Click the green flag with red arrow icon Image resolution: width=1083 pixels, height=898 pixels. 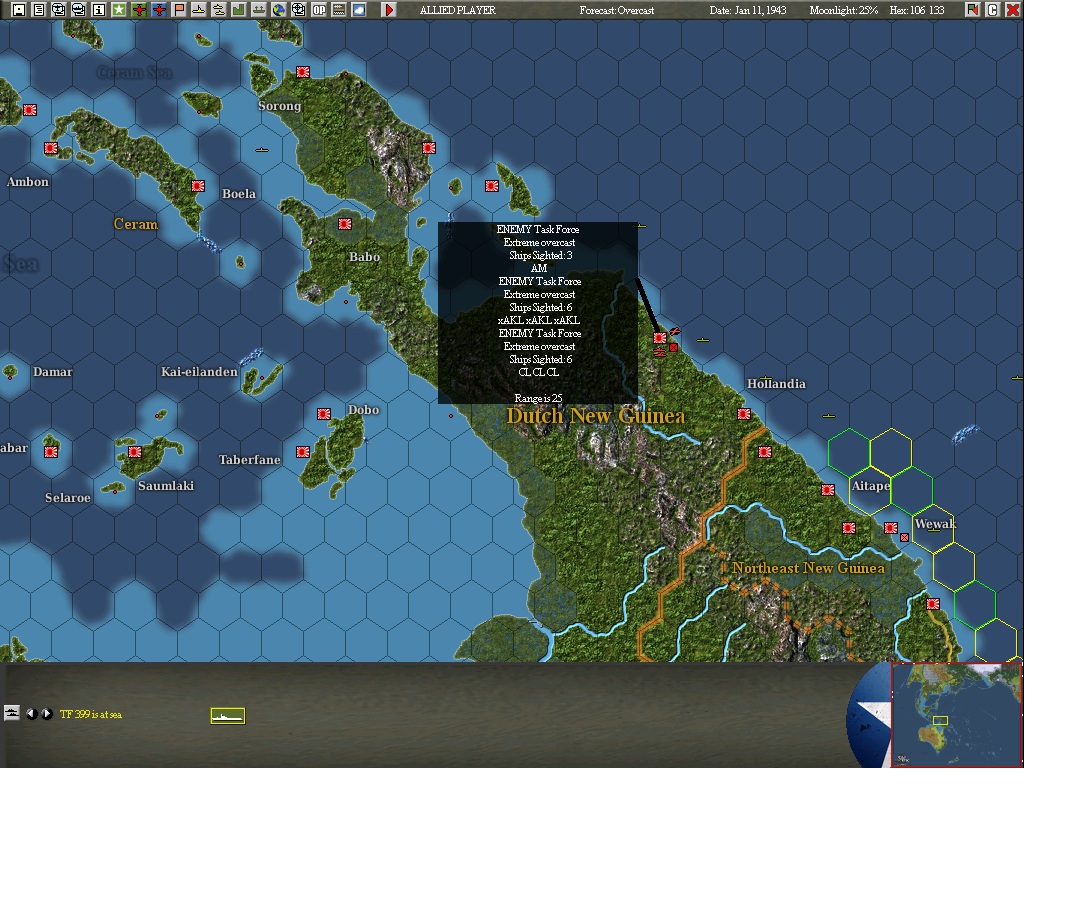click(972, 10)
